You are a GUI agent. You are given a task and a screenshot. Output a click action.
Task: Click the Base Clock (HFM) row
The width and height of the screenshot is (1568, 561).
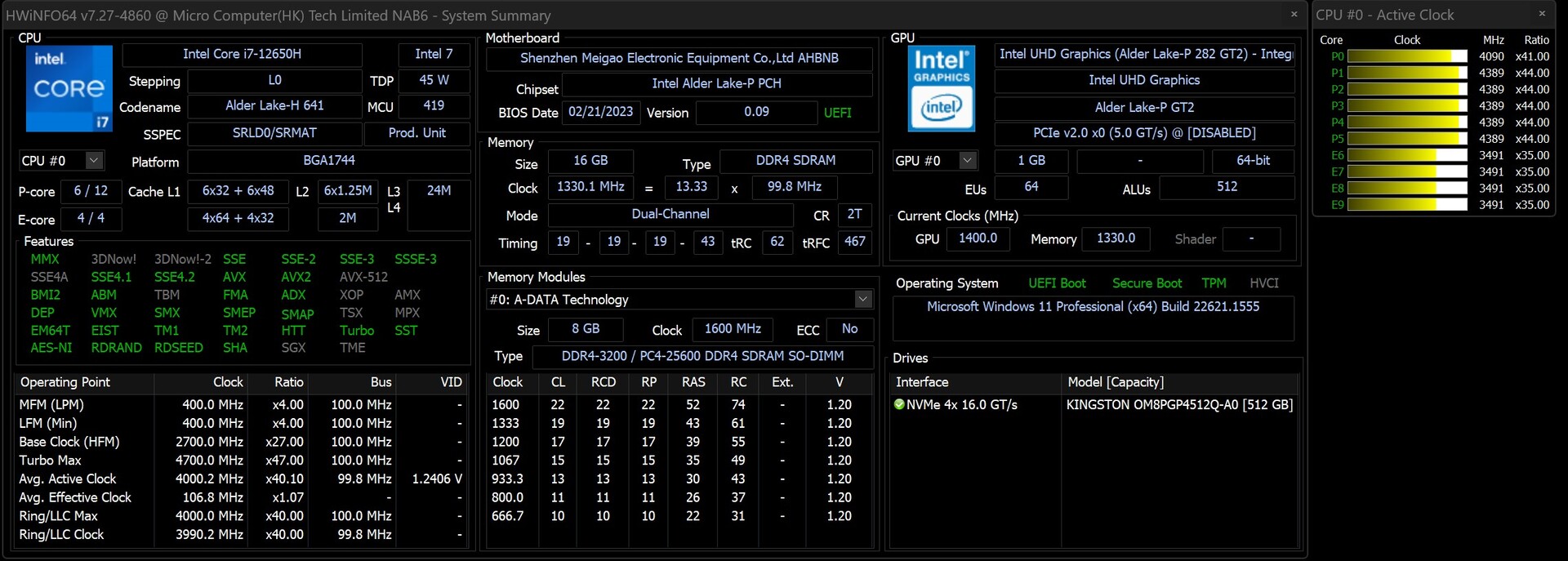tap(242, 442)
